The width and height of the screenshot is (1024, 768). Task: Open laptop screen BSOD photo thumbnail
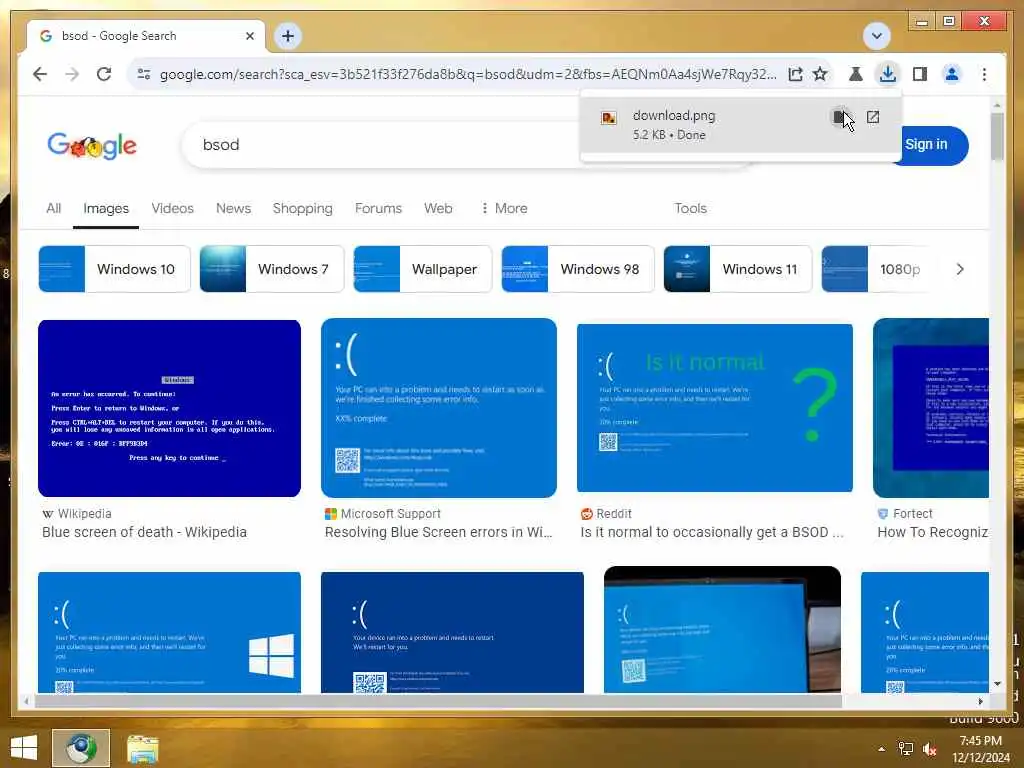coord(722,630)
